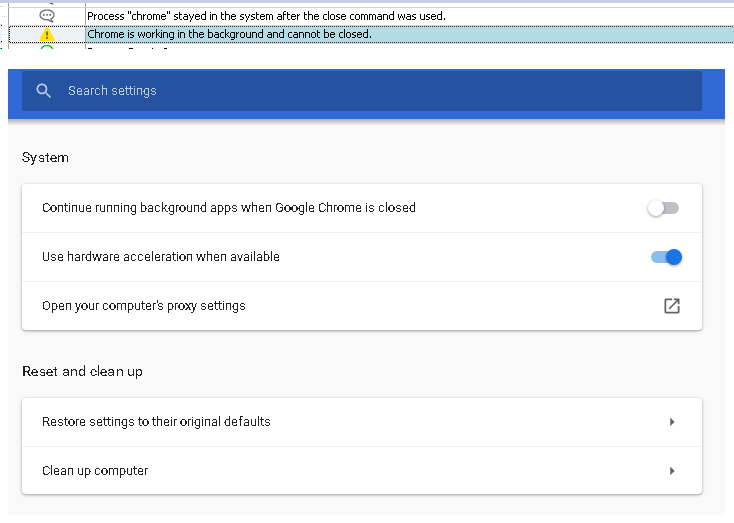Click the external link icon for proxy settings

pyautogui.click(x=672, y=306)
